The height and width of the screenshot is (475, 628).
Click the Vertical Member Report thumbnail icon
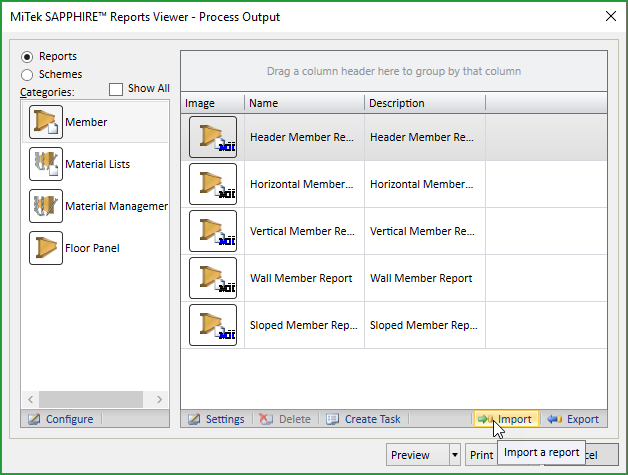point(213,231)
